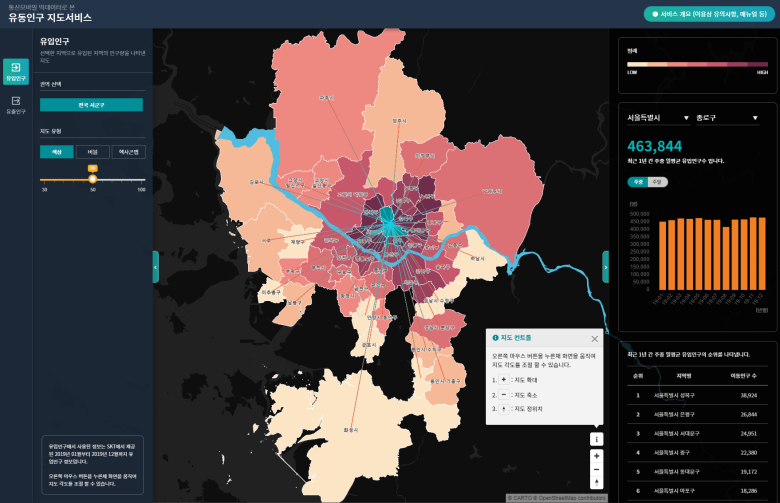The image size is (780, 503).
Task: Switch map type to 버블
Action: coord(92,152)
